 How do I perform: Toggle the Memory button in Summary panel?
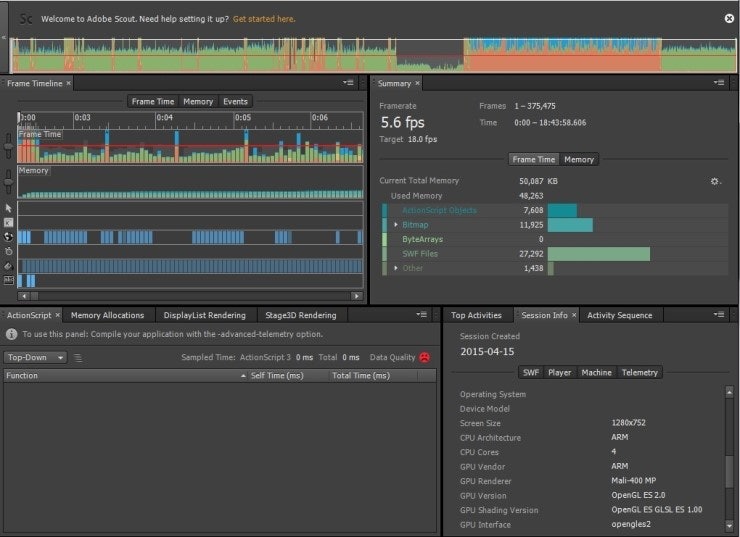coord(579,159)
